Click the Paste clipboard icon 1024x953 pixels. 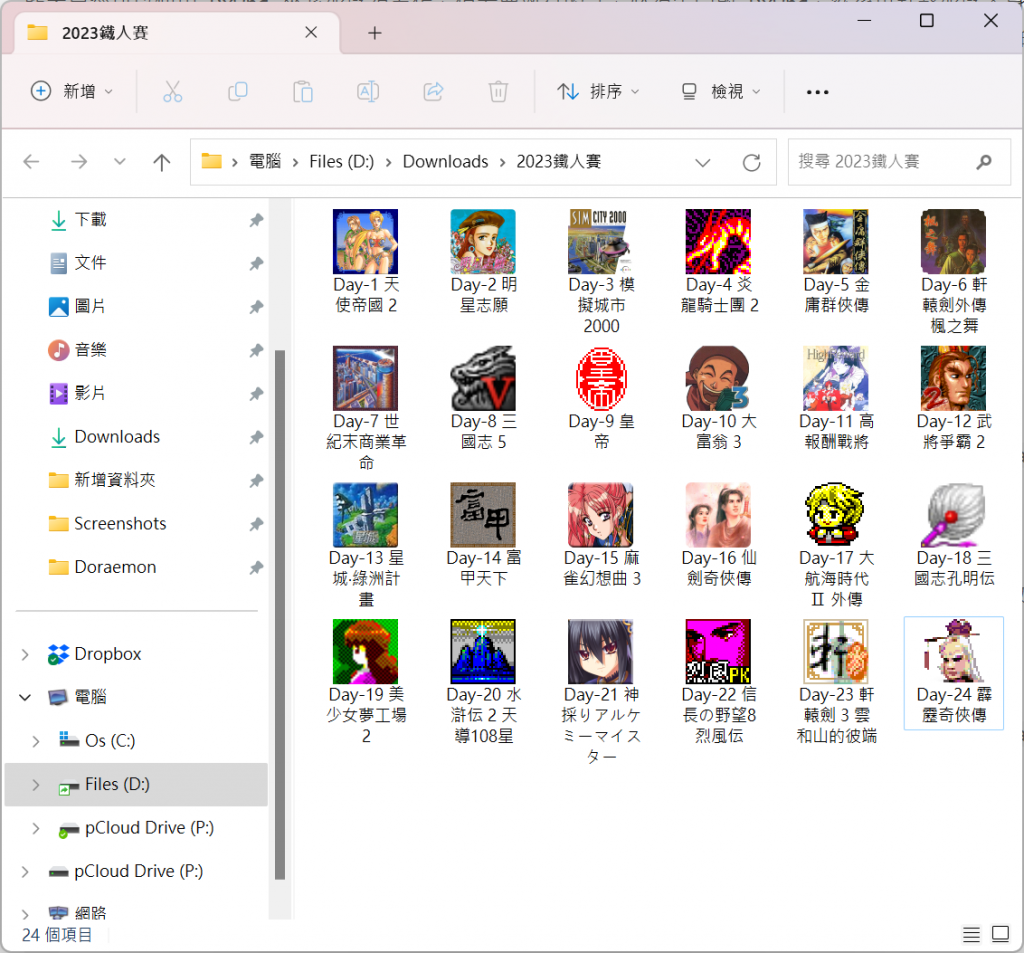tap(303, 91)
